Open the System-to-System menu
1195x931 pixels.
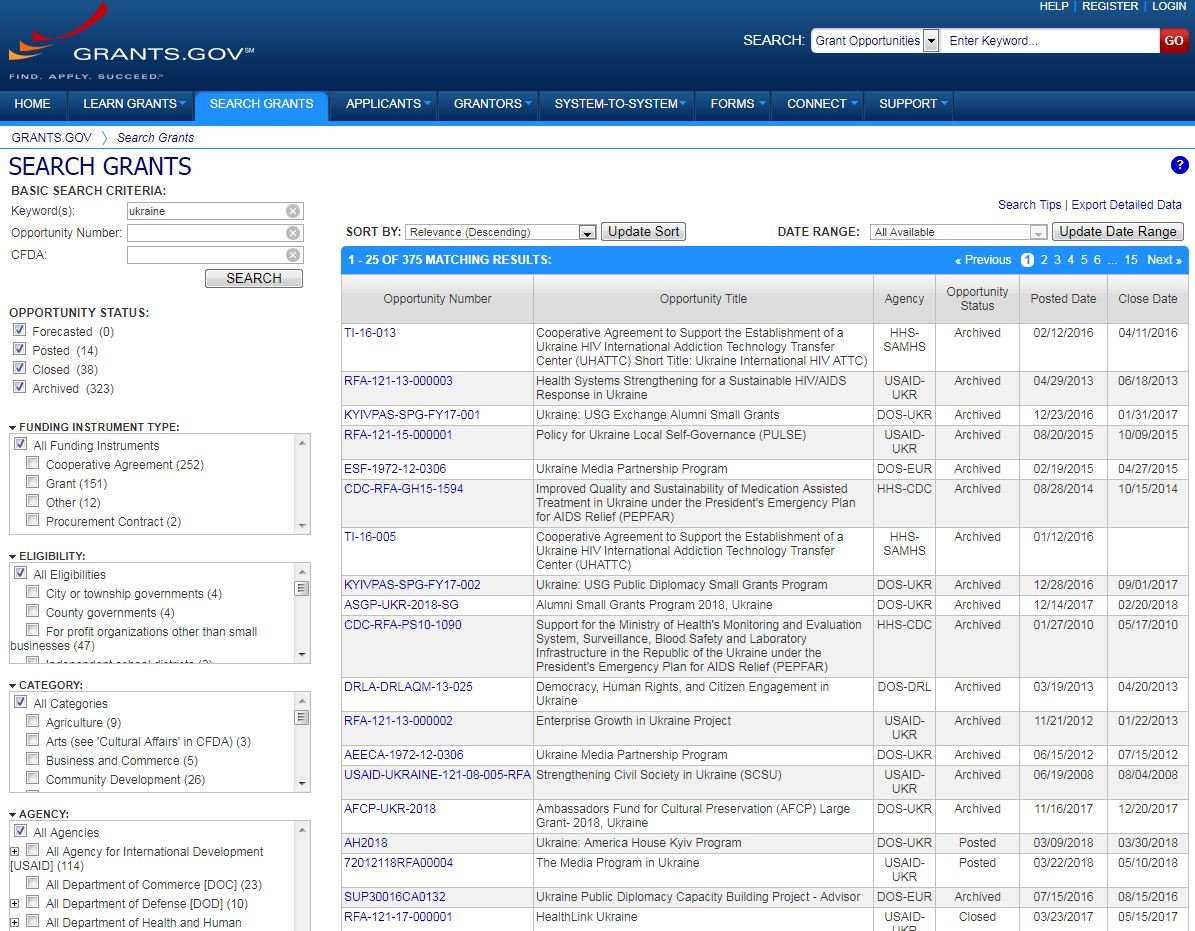click(x=619, y=104)
